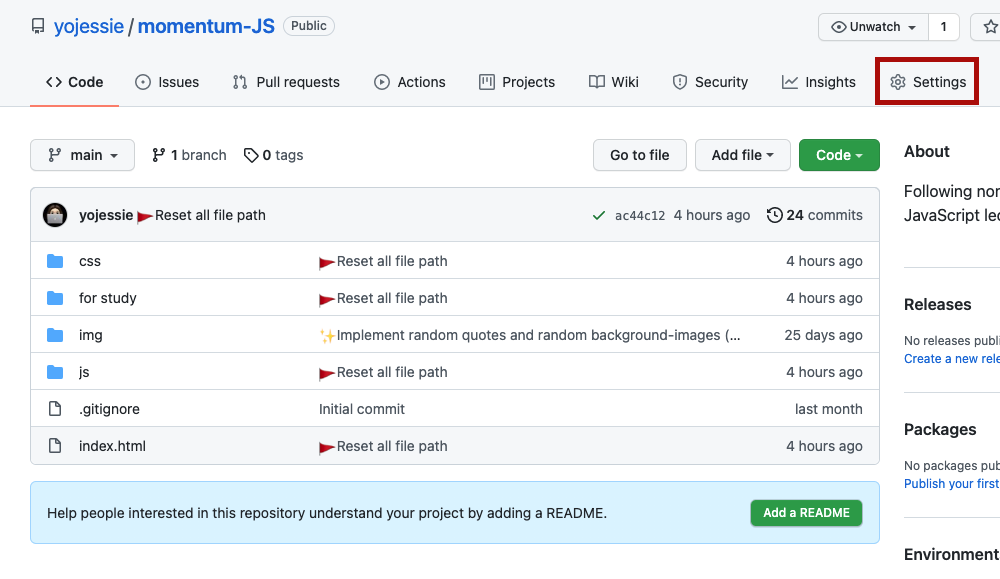Screen dimensions: 1000x579
Task: Click the 25 days ago timestamp
Action: 823,335
